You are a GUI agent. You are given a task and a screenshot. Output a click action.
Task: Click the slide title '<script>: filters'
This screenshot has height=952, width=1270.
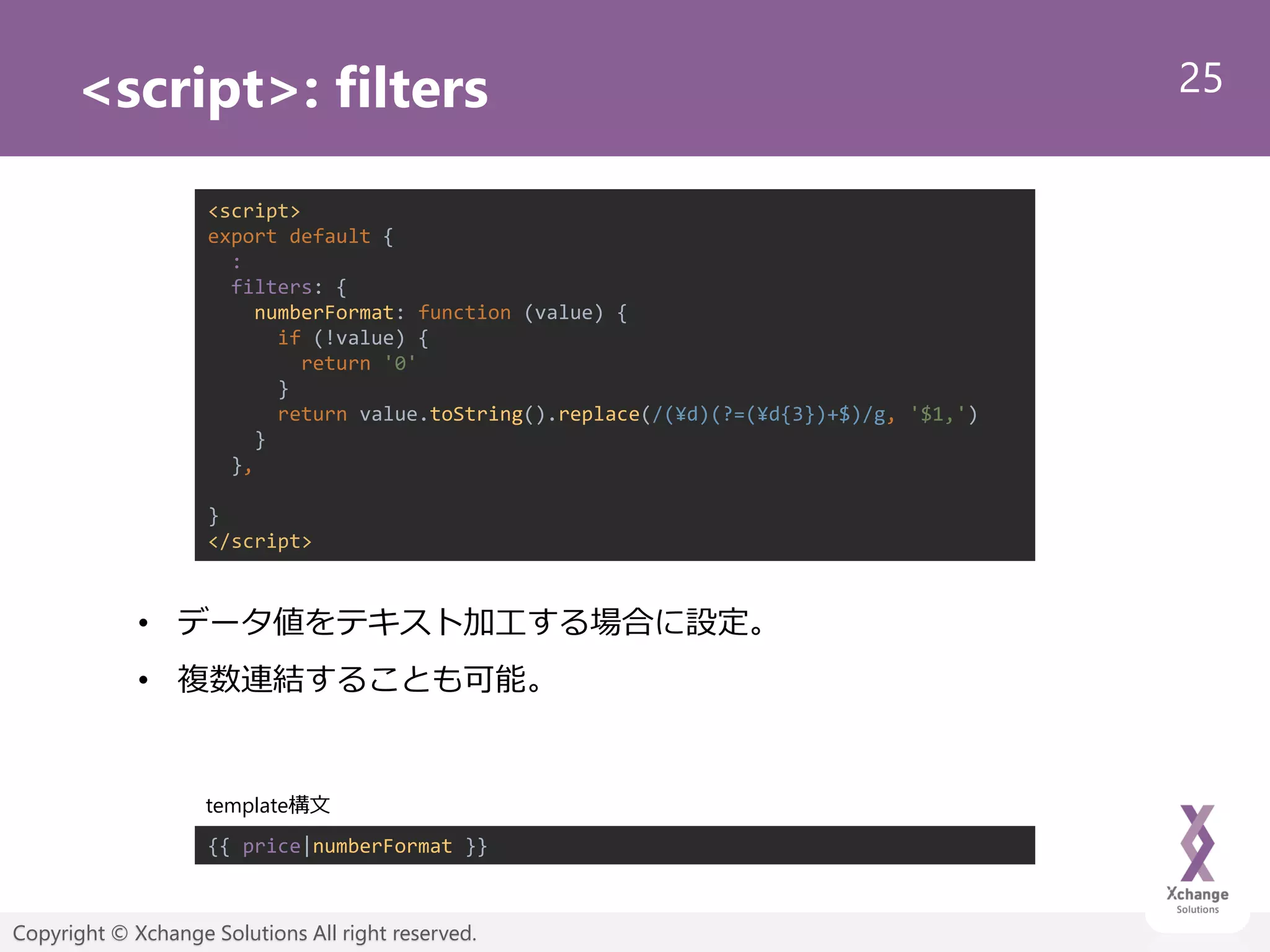coord(285,89)
